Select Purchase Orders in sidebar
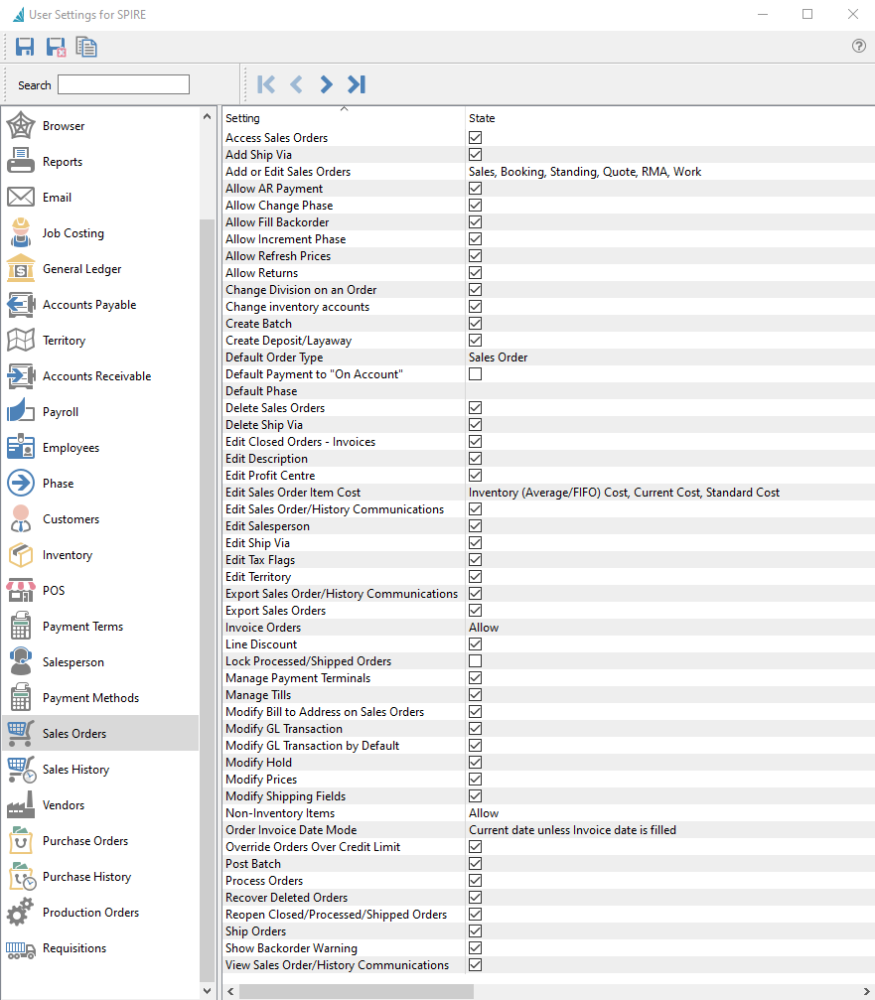The height and width of the screenshot is (1000, 875). [x=100, y=841]
